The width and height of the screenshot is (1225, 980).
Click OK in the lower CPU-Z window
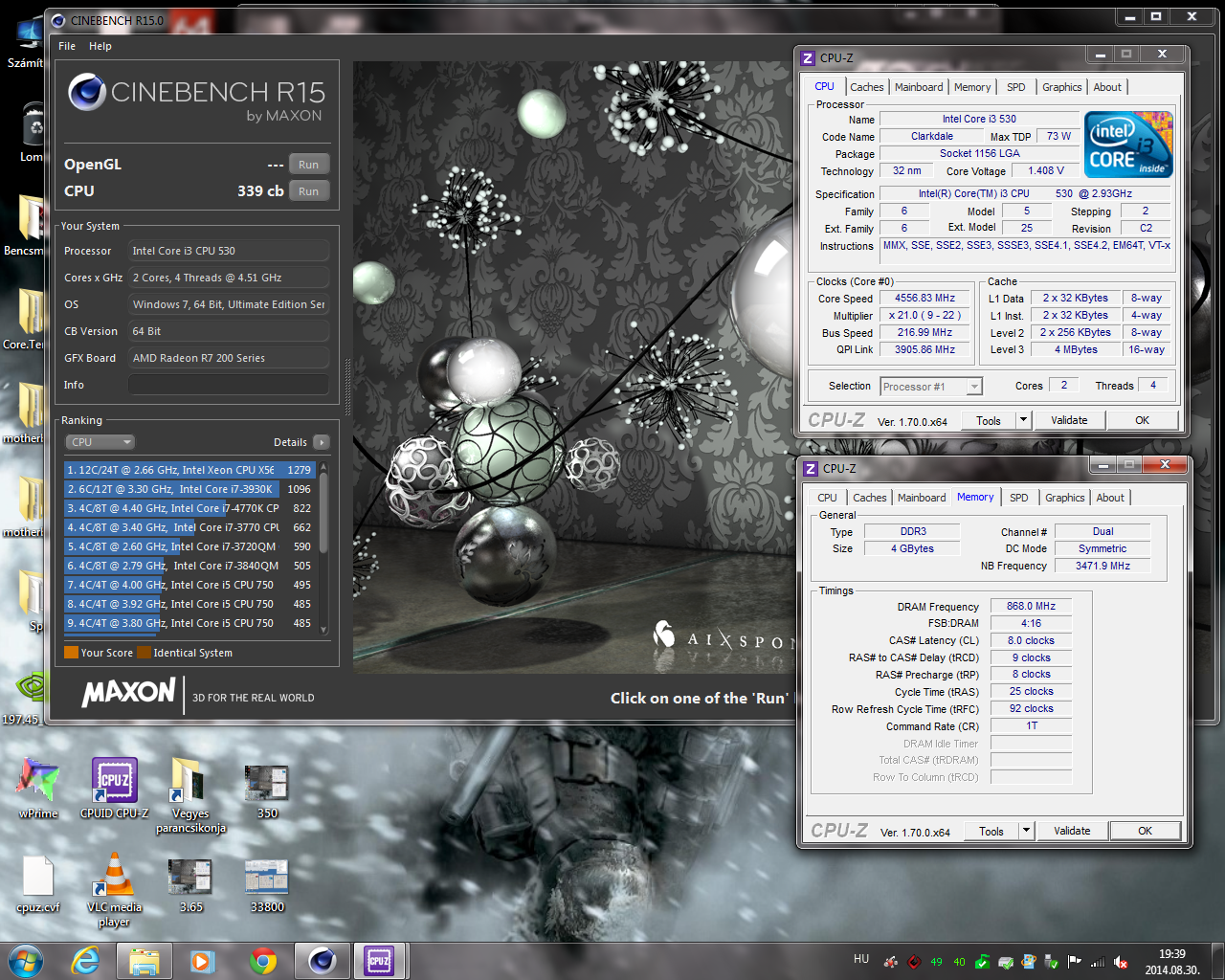tap(1145, 831)
